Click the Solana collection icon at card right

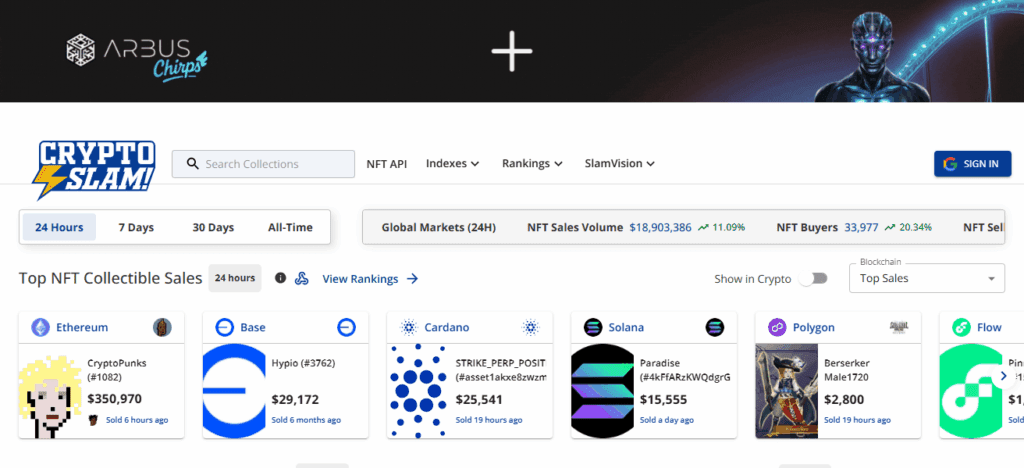pyautogui.click(x=714, y=328)
